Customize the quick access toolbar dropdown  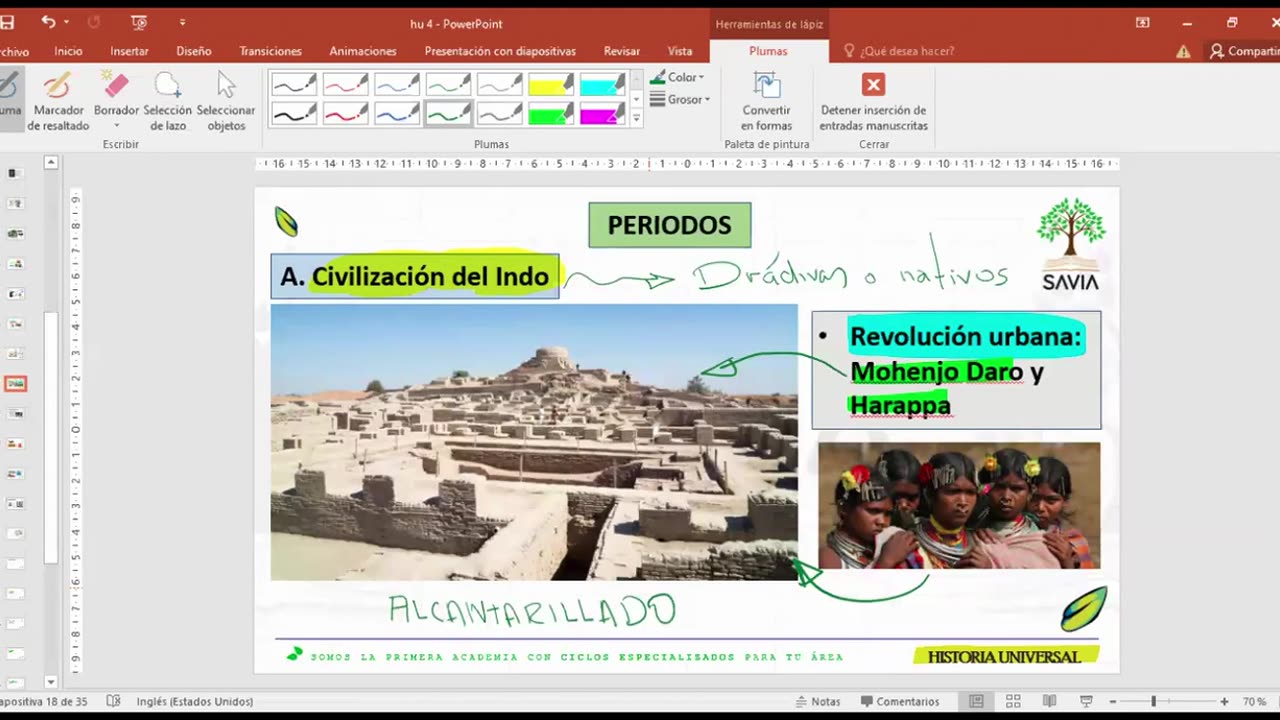182,22
